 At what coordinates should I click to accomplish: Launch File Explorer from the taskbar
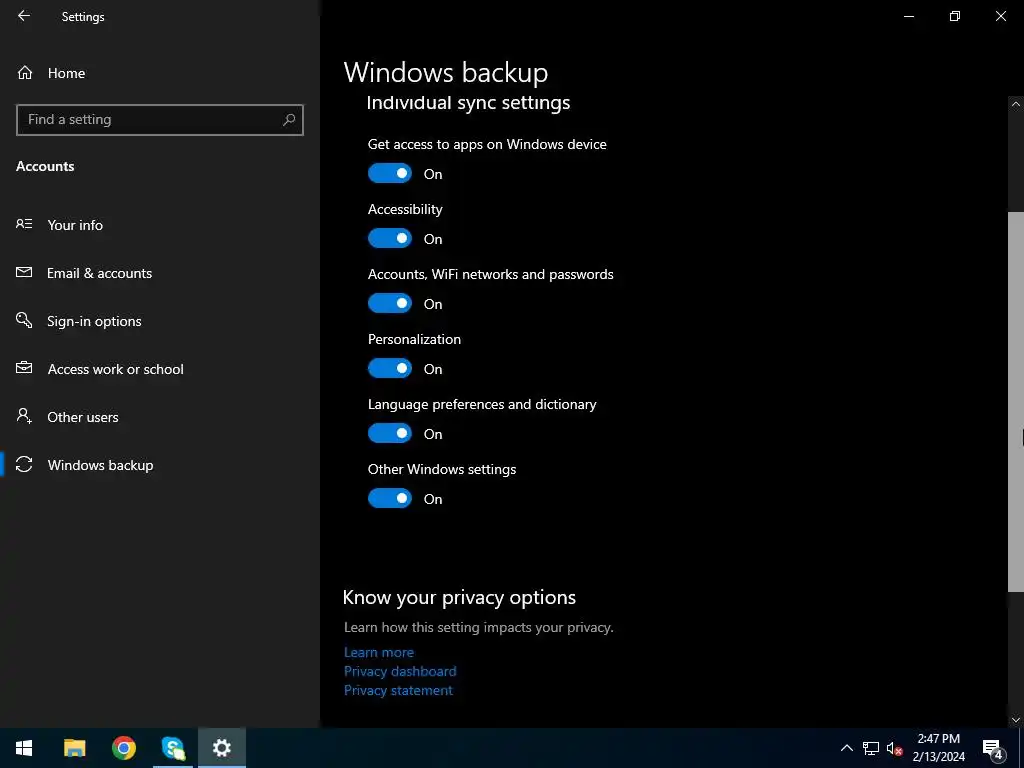click(x=74, y=748)
